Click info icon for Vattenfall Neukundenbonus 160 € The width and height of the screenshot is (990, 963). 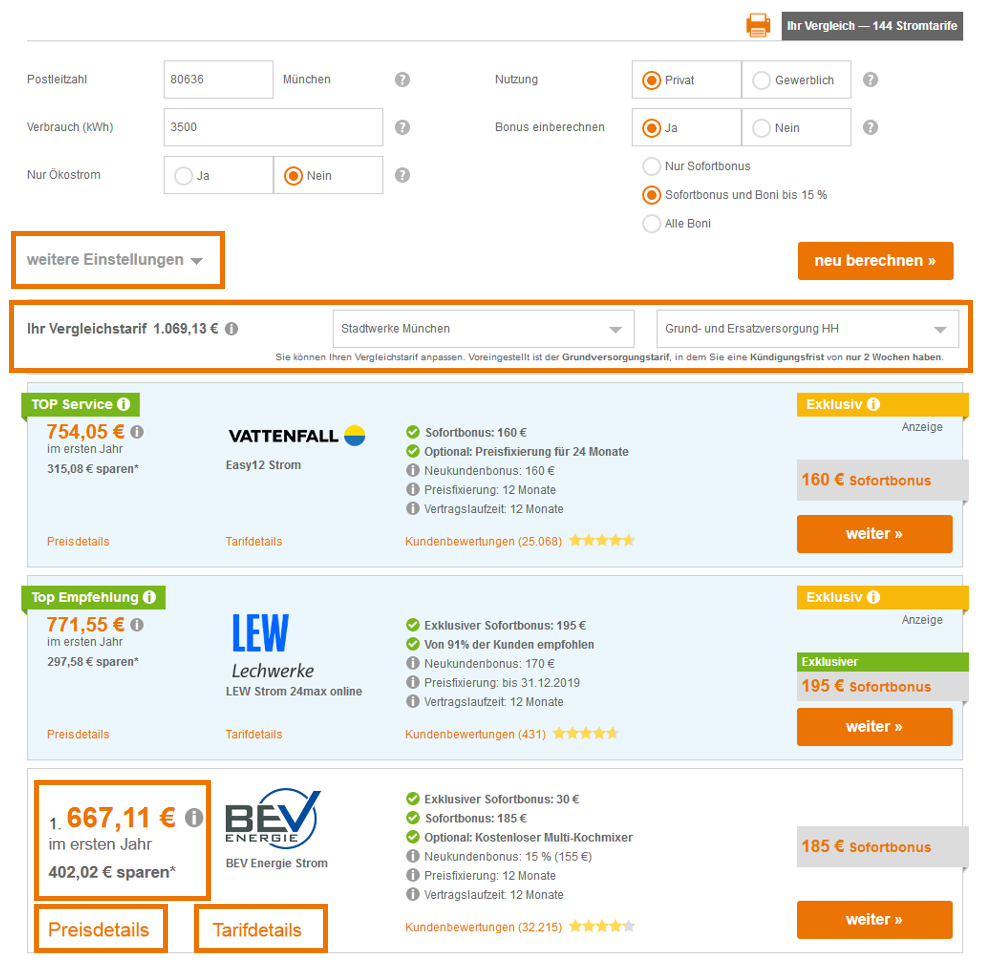[413, 470]
